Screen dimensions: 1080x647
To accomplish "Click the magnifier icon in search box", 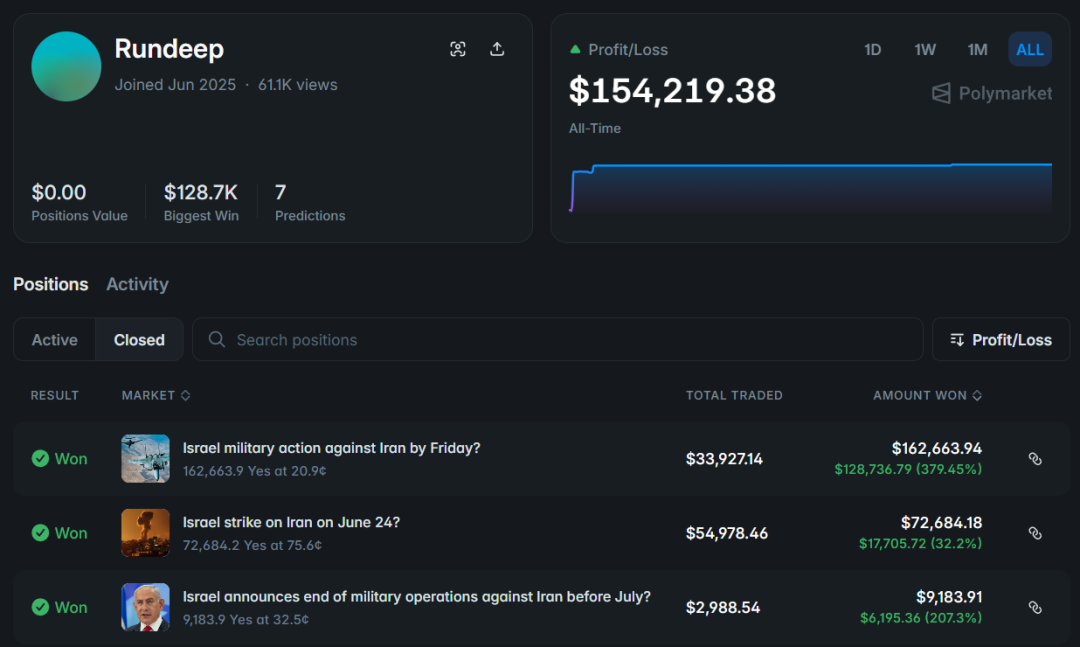I will (x=216, y=340).
